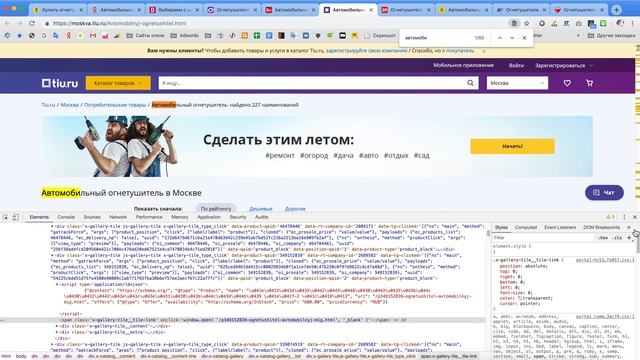Screen dimensions: 640x360
Task: Go to previous find-in-page match
Action: pyautogui.click(x=500, y=38)
